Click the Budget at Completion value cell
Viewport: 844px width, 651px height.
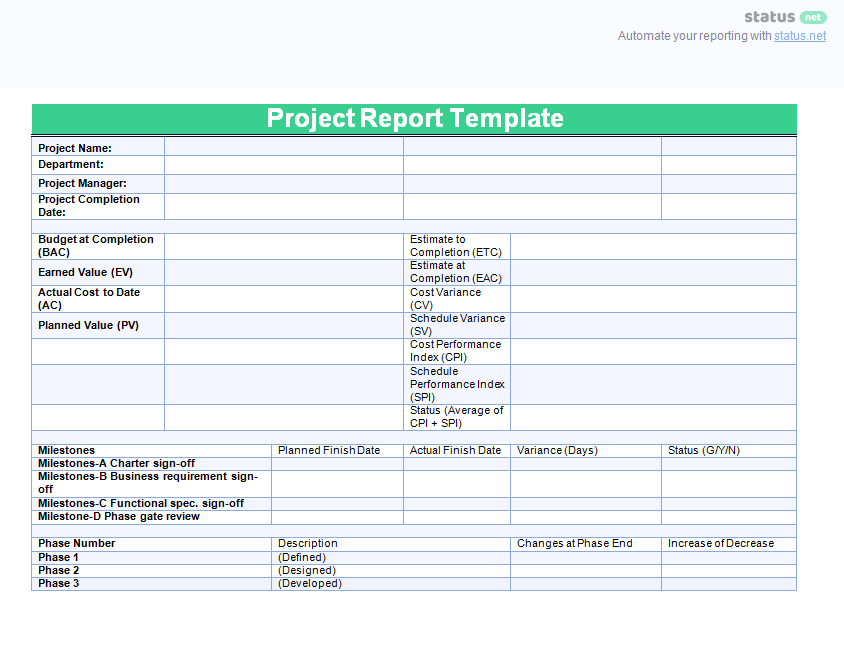click(283, 246)
